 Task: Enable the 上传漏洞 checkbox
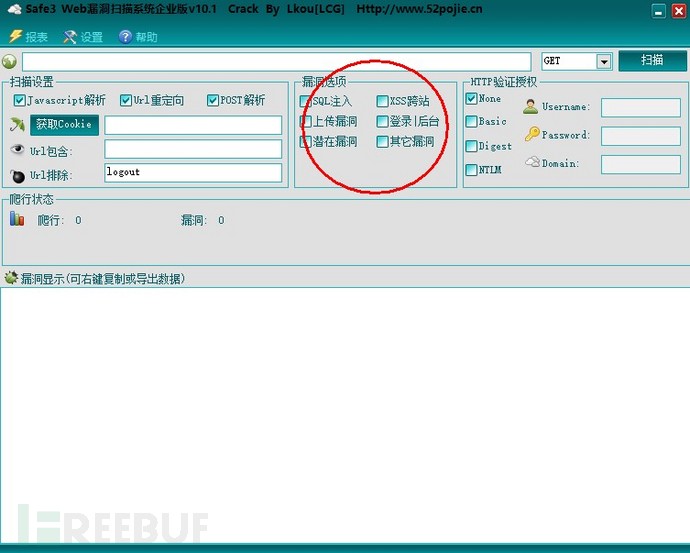pyautogui.click(x=305, y=121)
